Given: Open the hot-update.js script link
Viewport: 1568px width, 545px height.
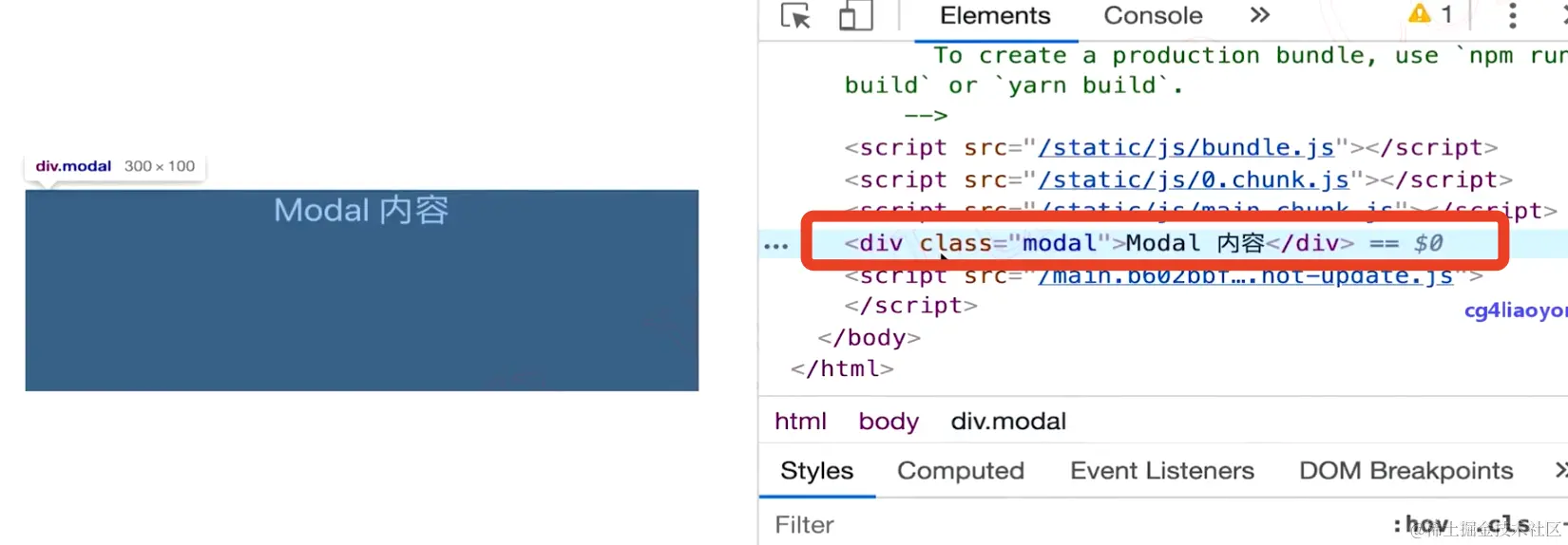Looking at the screenshot, I should tap(1245, 276).
